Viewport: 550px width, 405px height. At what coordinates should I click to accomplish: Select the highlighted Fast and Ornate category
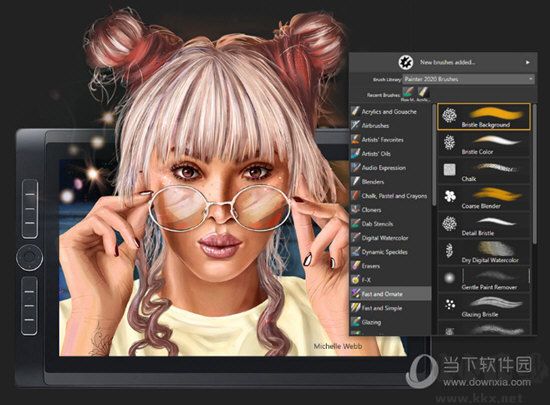tap(390, 294)
